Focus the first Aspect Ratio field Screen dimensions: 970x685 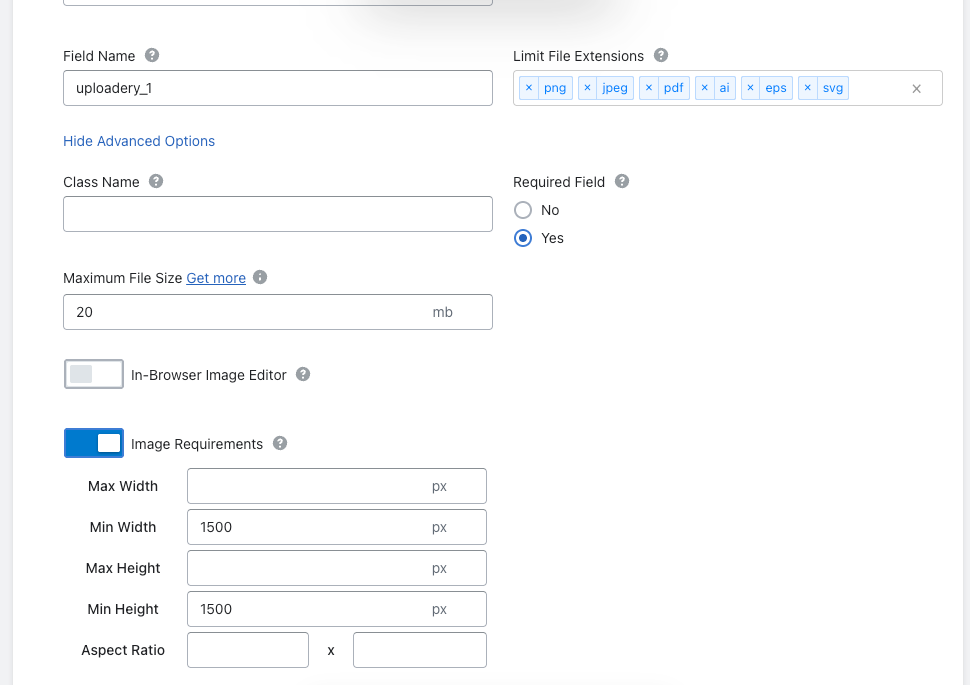[x=247, y=650]
